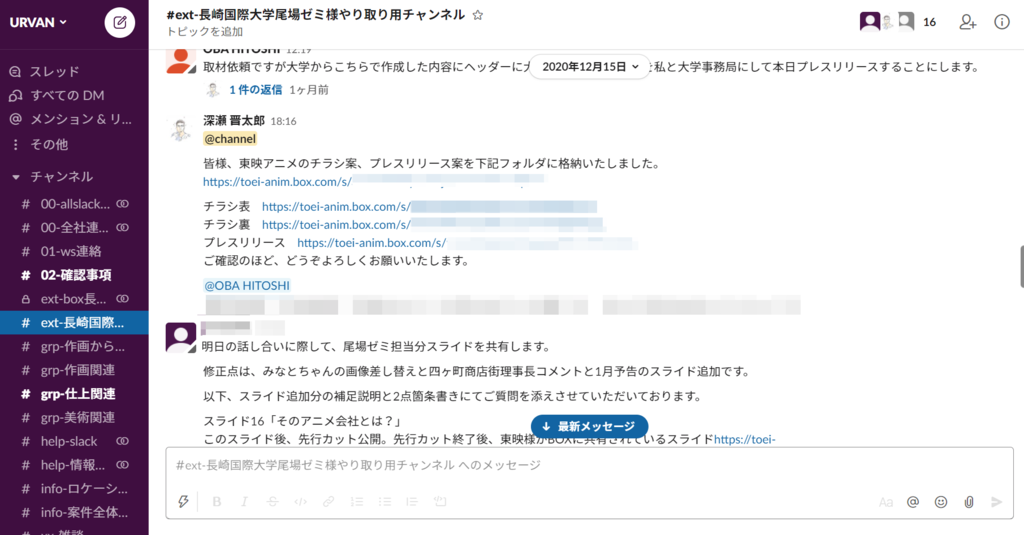Click トピックを追加 to add topic
Screen dimensions: 1024x535
204,31
